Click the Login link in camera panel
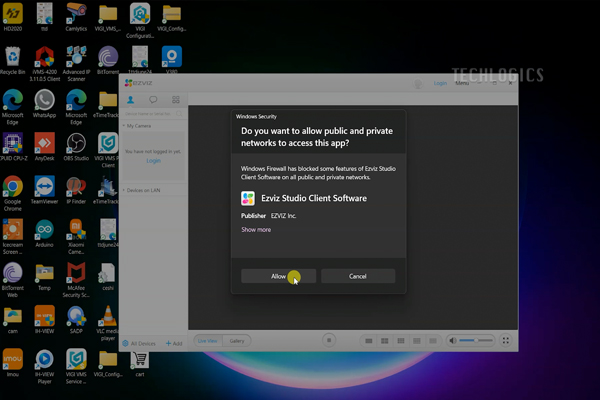 153,161
